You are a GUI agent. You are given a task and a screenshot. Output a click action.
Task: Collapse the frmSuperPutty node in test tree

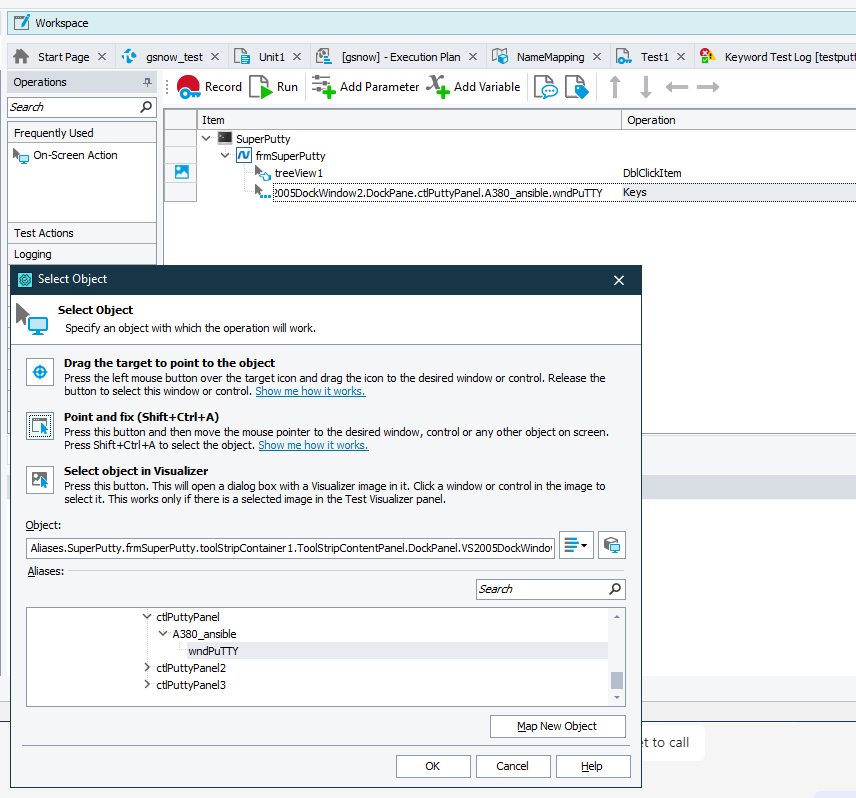pos(226,156)
